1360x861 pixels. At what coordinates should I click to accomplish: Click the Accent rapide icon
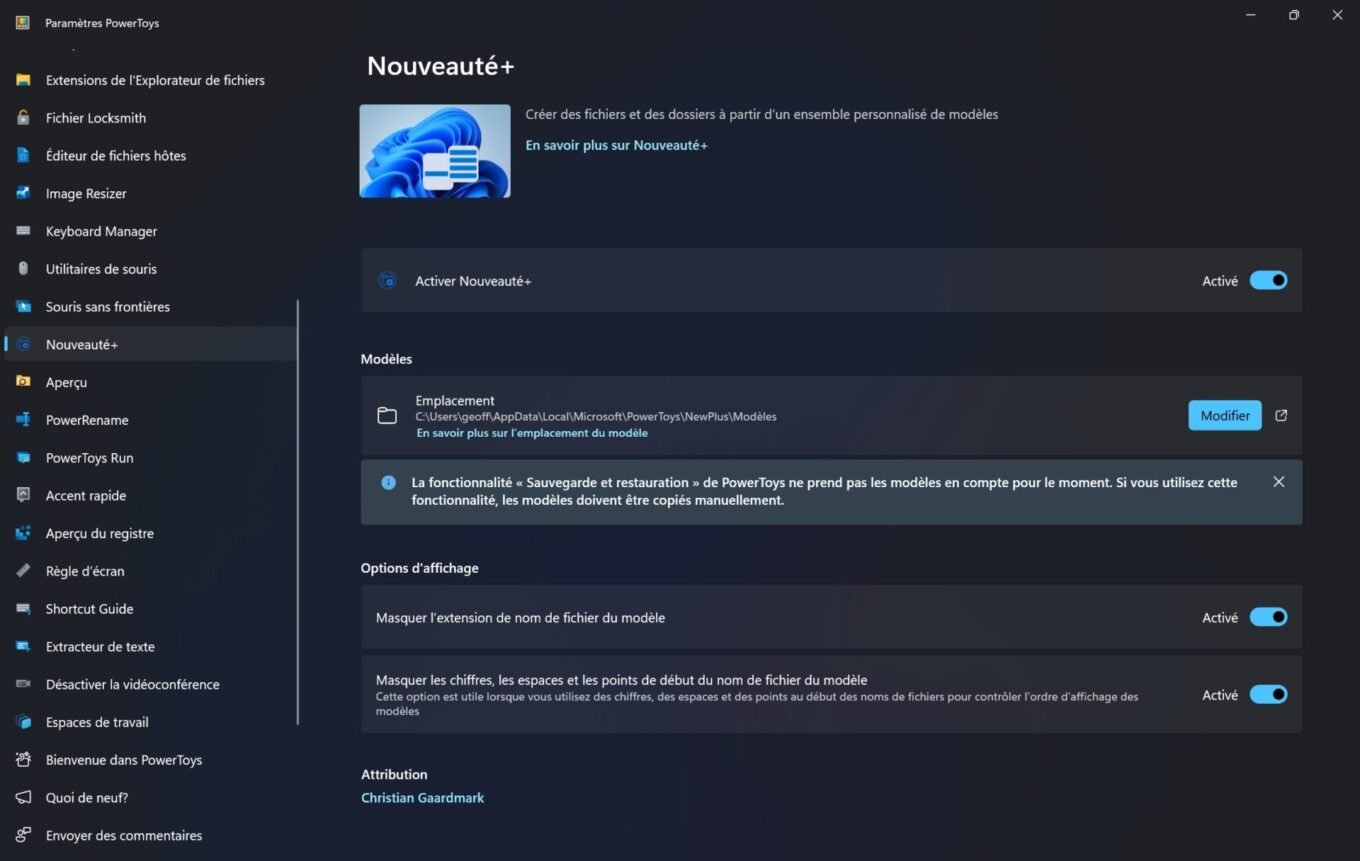click(23, 495)
